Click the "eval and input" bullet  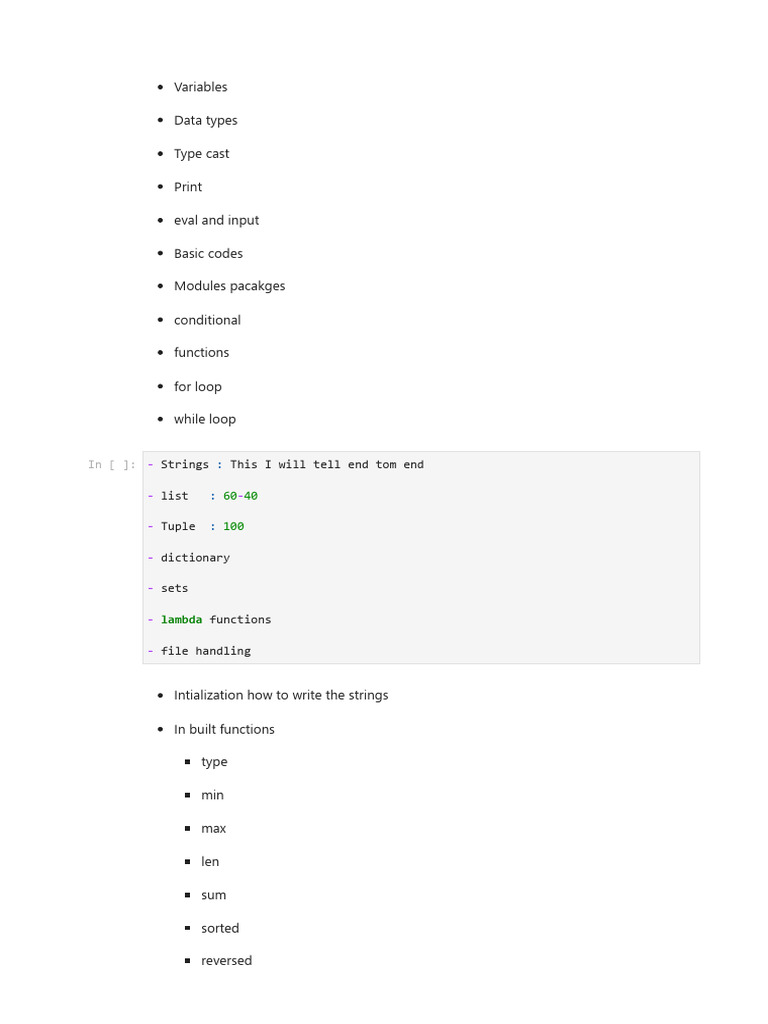[216, 220]
